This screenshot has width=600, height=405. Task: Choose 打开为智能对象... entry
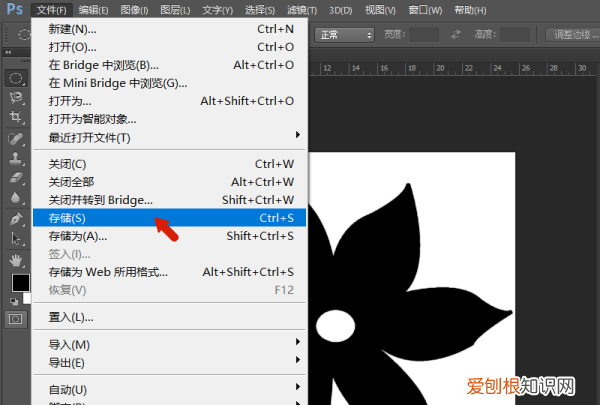(x=170, y=119)
